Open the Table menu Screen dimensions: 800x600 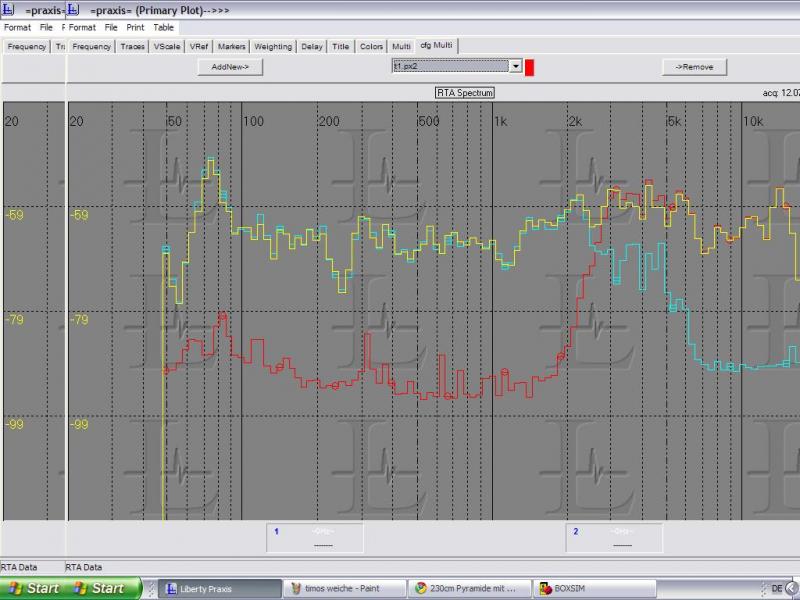164,27
